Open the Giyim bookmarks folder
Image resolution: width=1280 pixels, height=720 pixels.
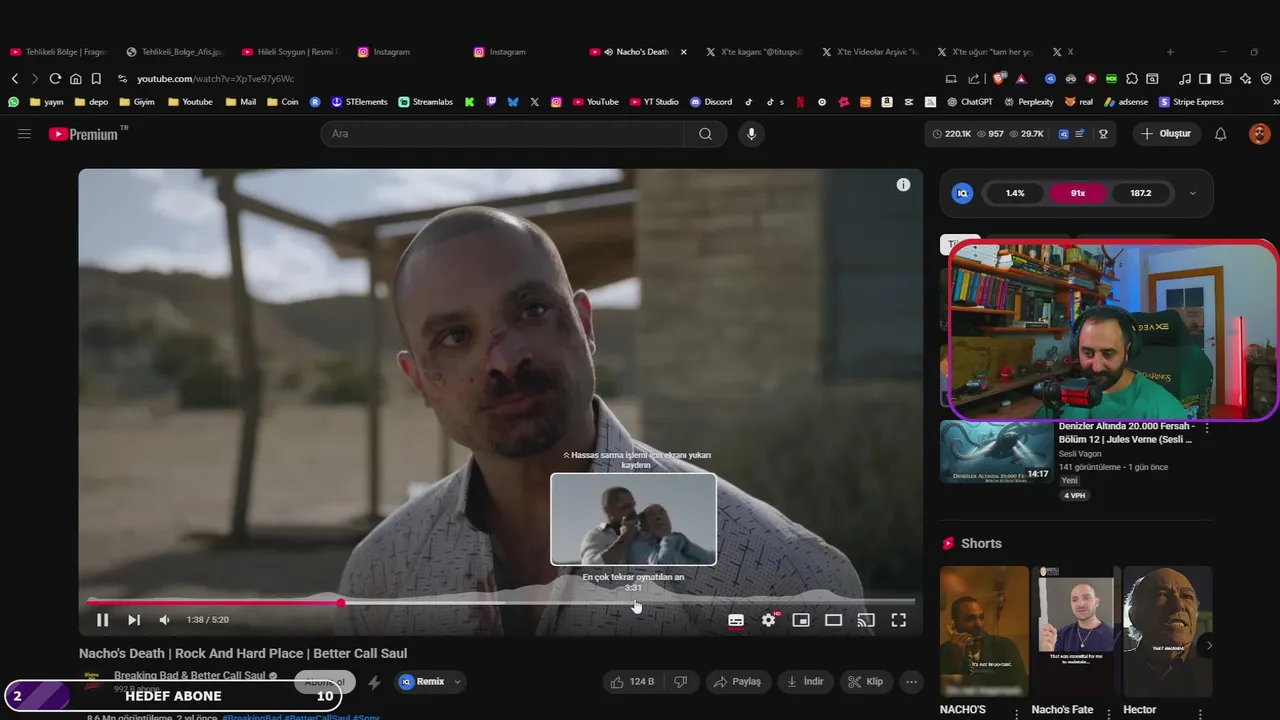tap(137, 102)
